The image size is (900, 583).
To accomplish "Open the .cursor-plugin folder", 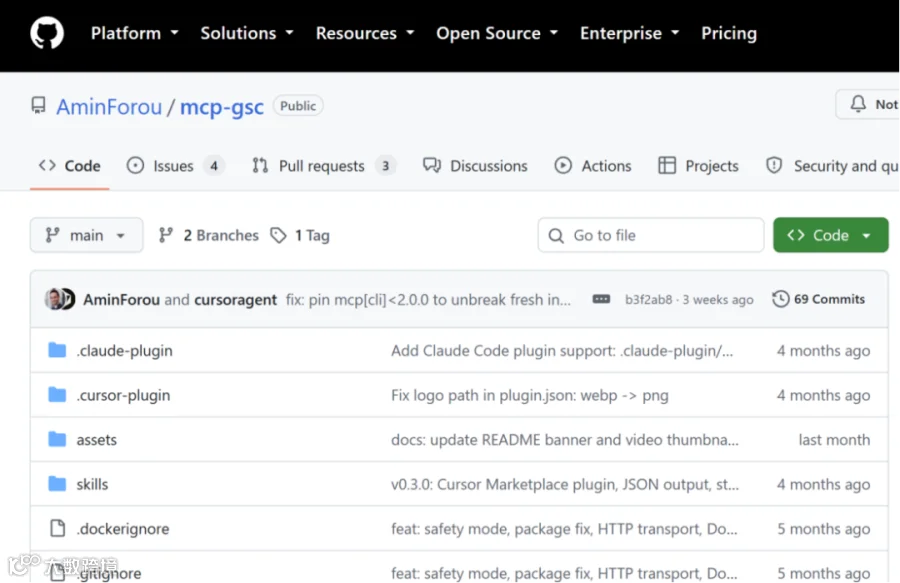I will coord(123,395).
